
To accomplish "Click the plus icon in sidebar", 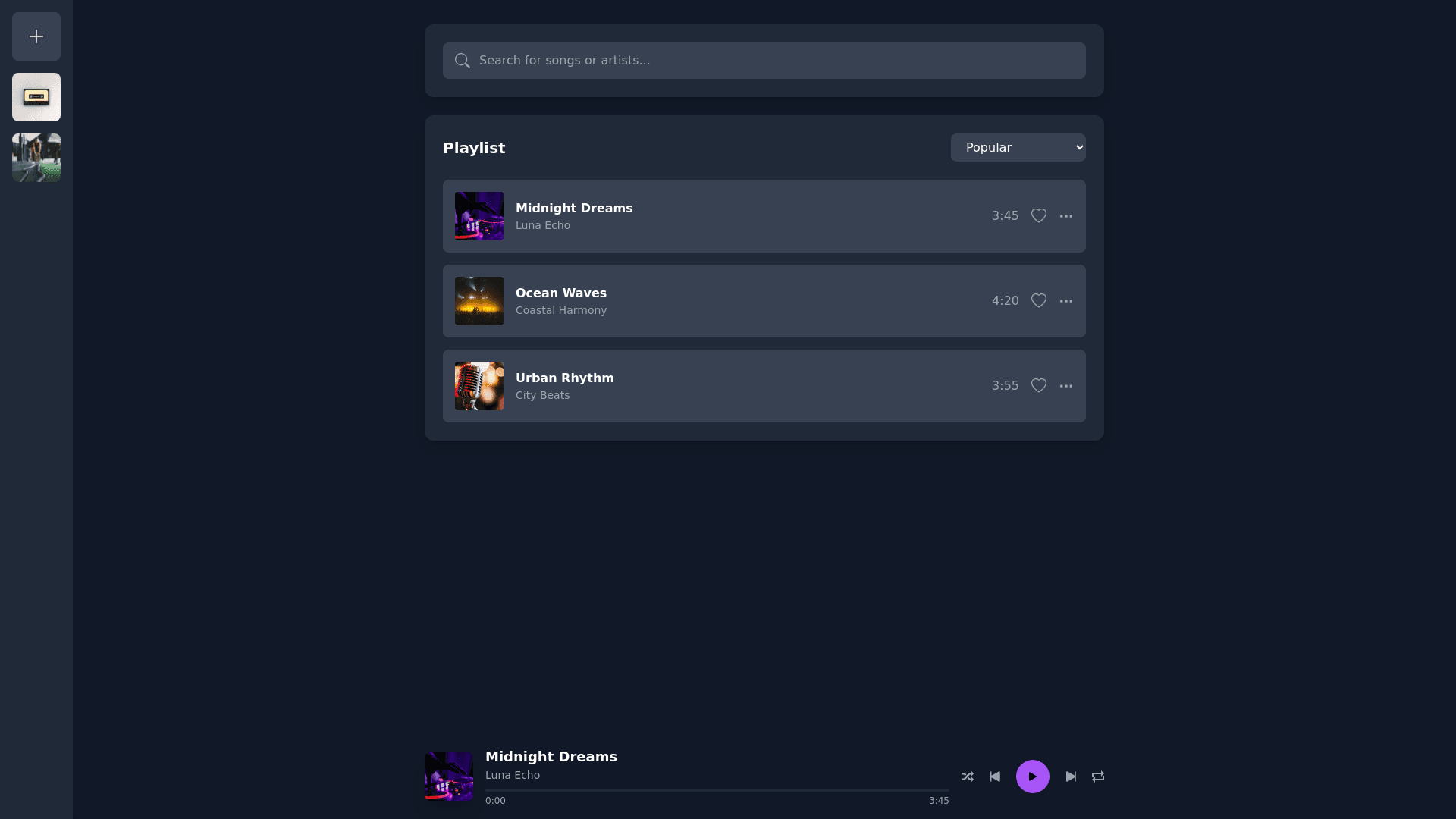I will pos(36,36).
